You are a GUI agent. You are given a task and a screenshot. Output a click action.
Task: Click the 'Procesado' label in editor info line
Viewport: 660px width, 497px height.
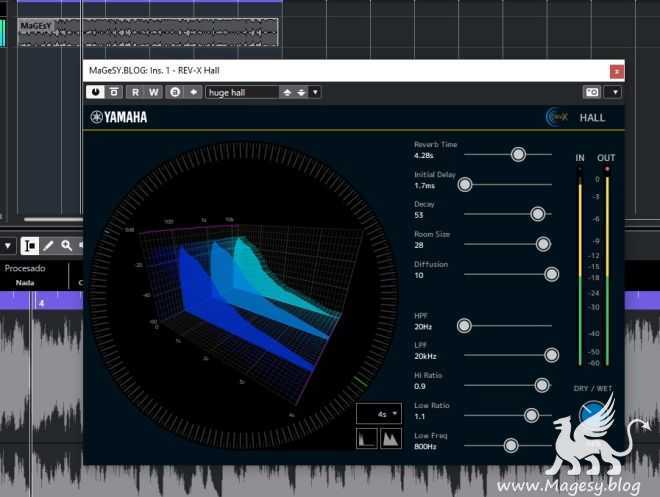pyautogui.click(x=25, y=268)
